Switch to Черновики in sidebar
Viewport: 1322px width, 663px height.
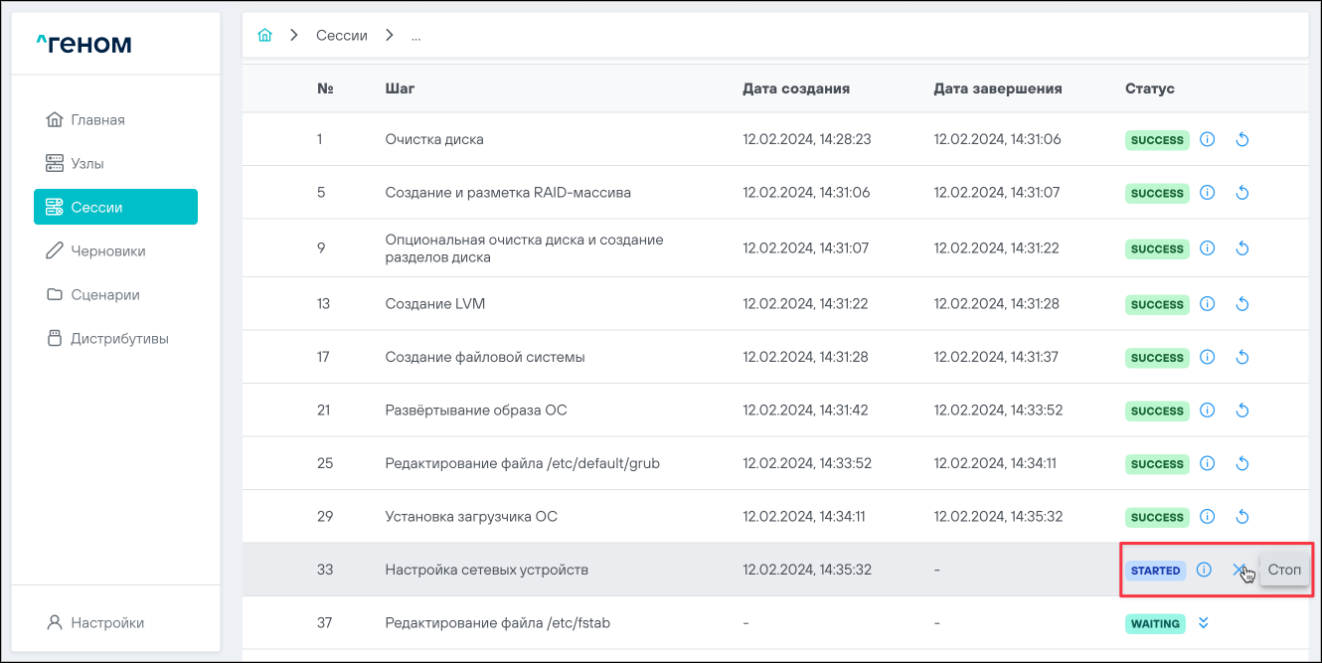click(107, 251)
